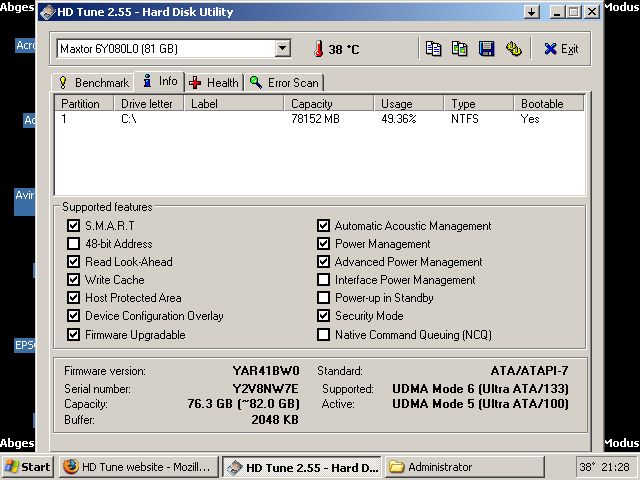Toggle the Write Cache checkbox
640x480 pixels.
pos(73,280)
